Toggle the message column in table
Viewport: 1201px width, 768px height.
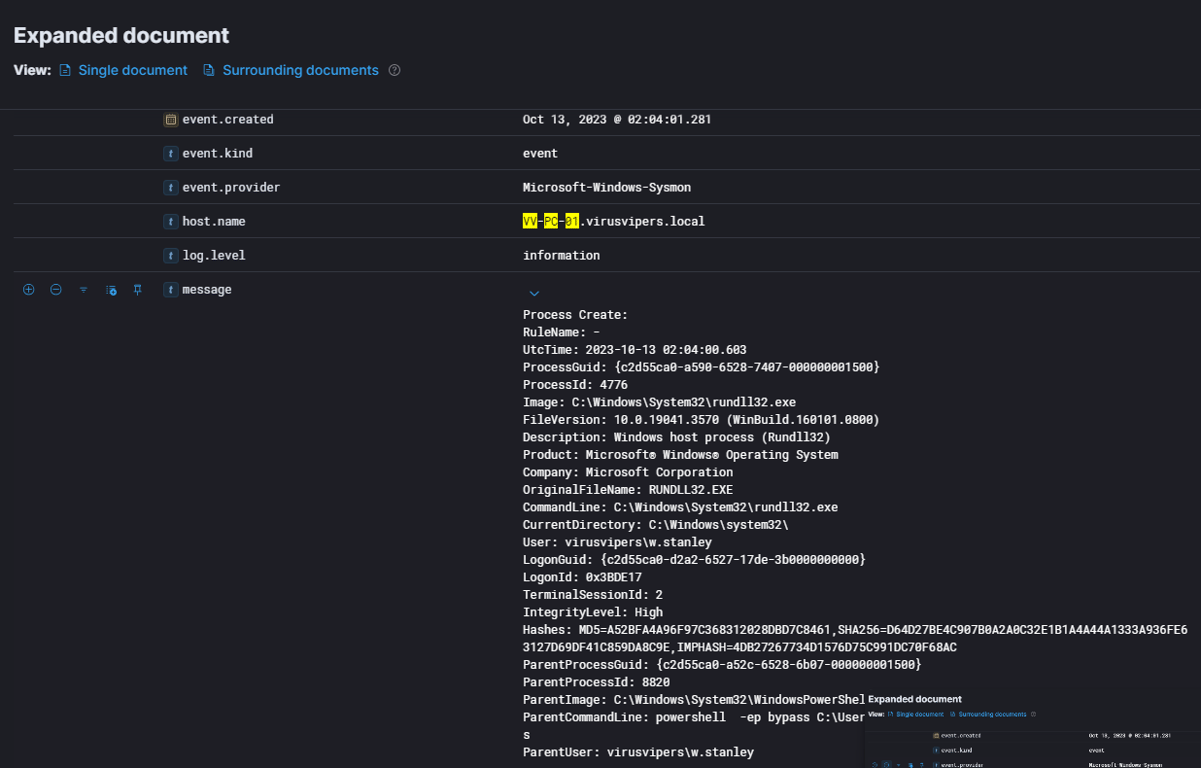111,290
